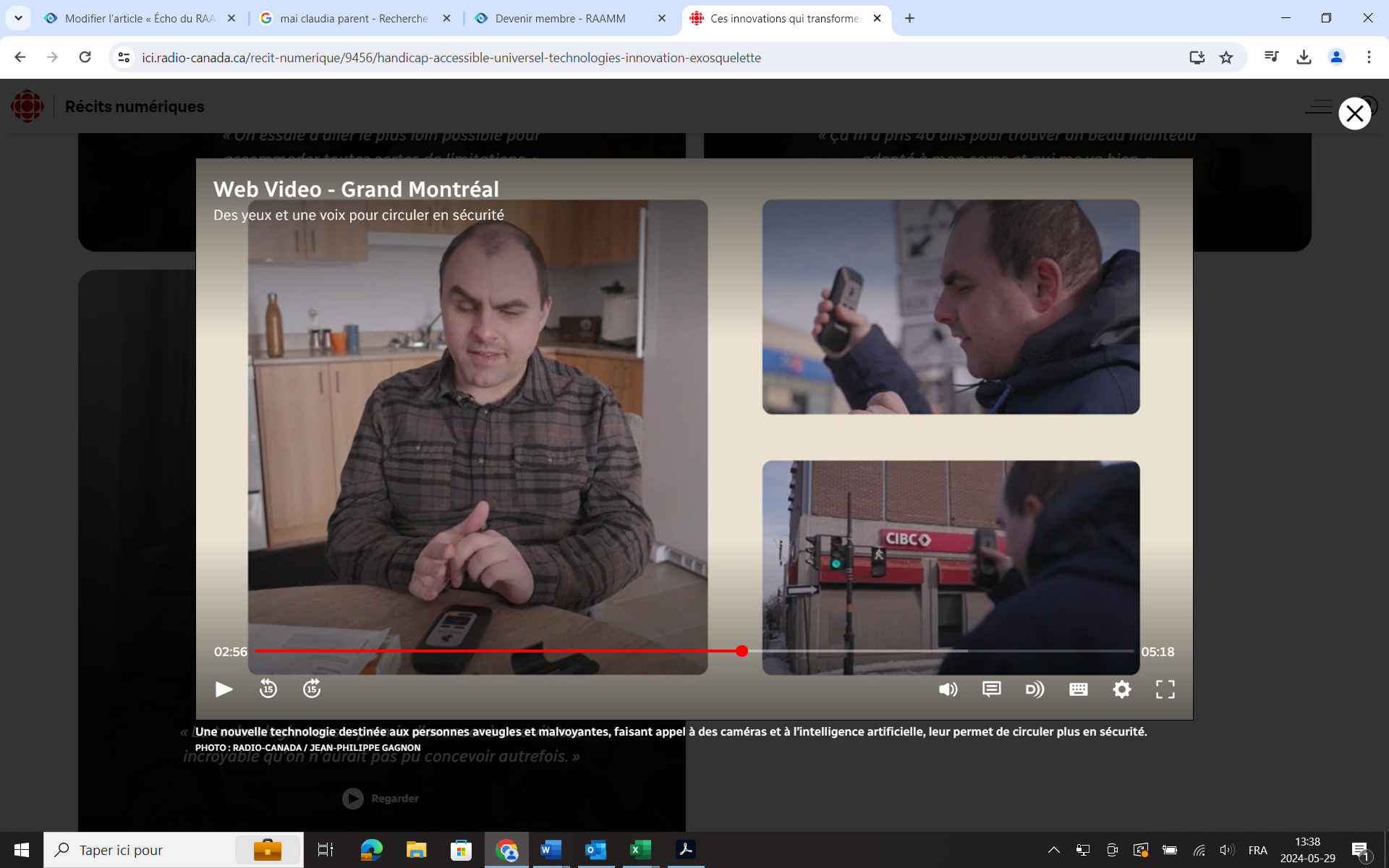Open Récits numériques link
Image resolution: width=1389 pixels, height=868 pixels.
(x=135, y=106)
